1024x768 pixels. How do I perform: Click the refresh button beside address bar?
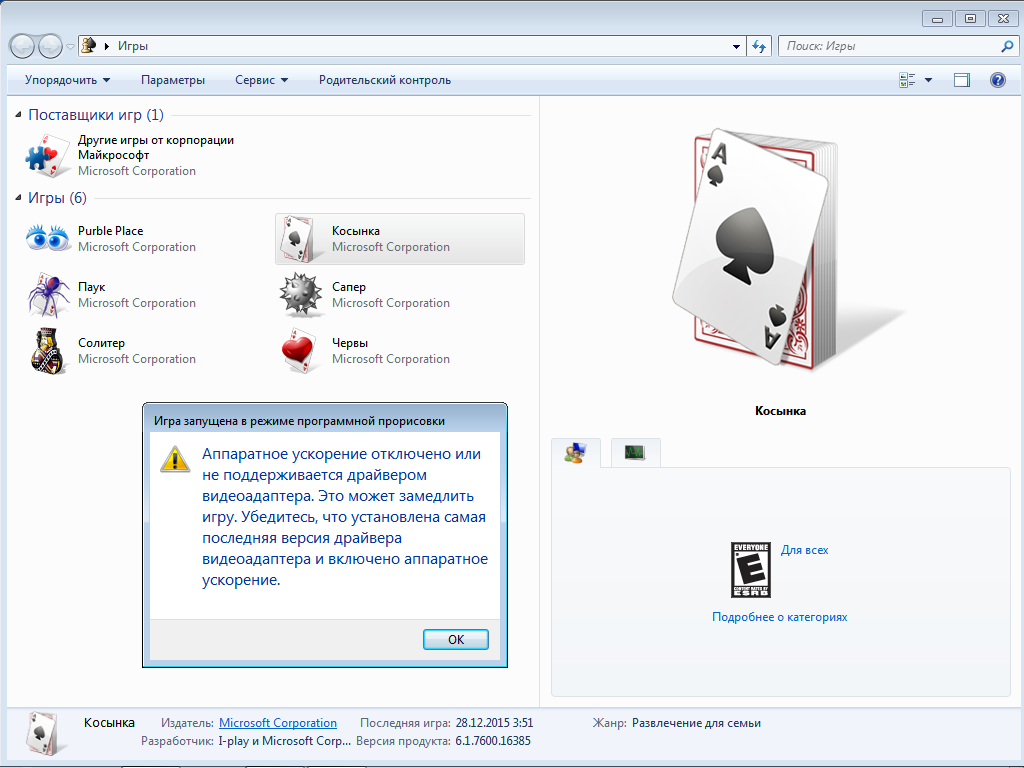759,46
